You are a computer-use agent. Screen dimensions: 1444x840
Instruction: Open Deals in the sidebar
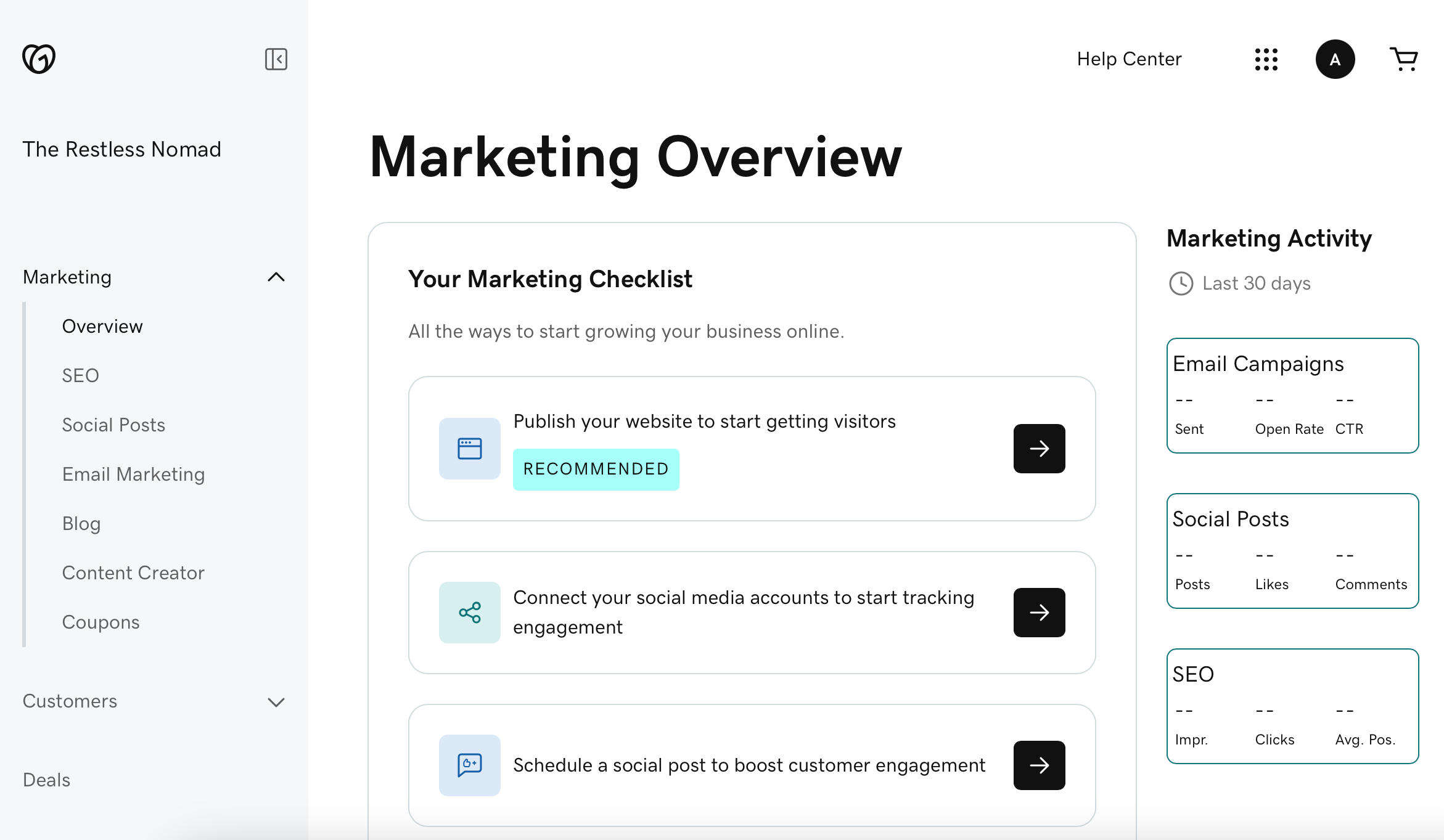click(x=47, y=780)
